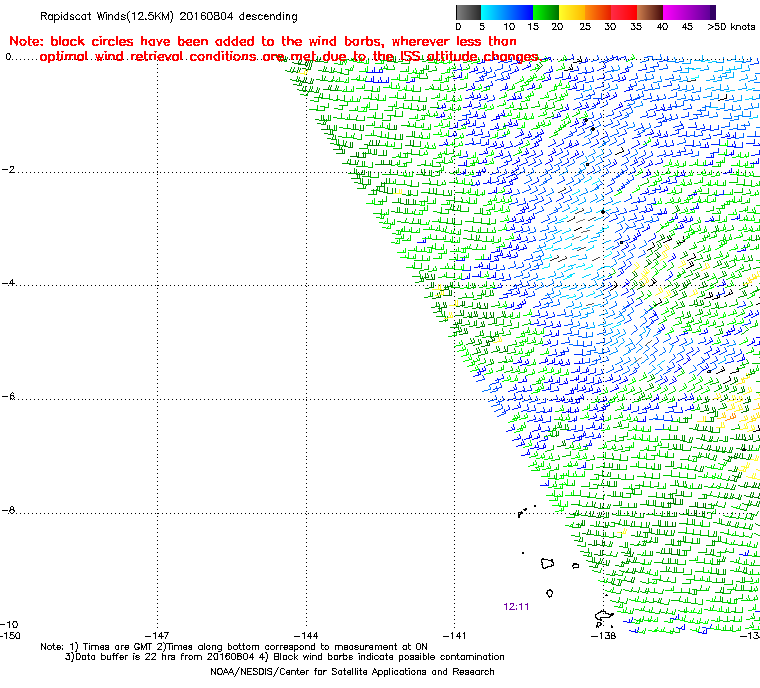Click the '10' legend label

[509, 27]
